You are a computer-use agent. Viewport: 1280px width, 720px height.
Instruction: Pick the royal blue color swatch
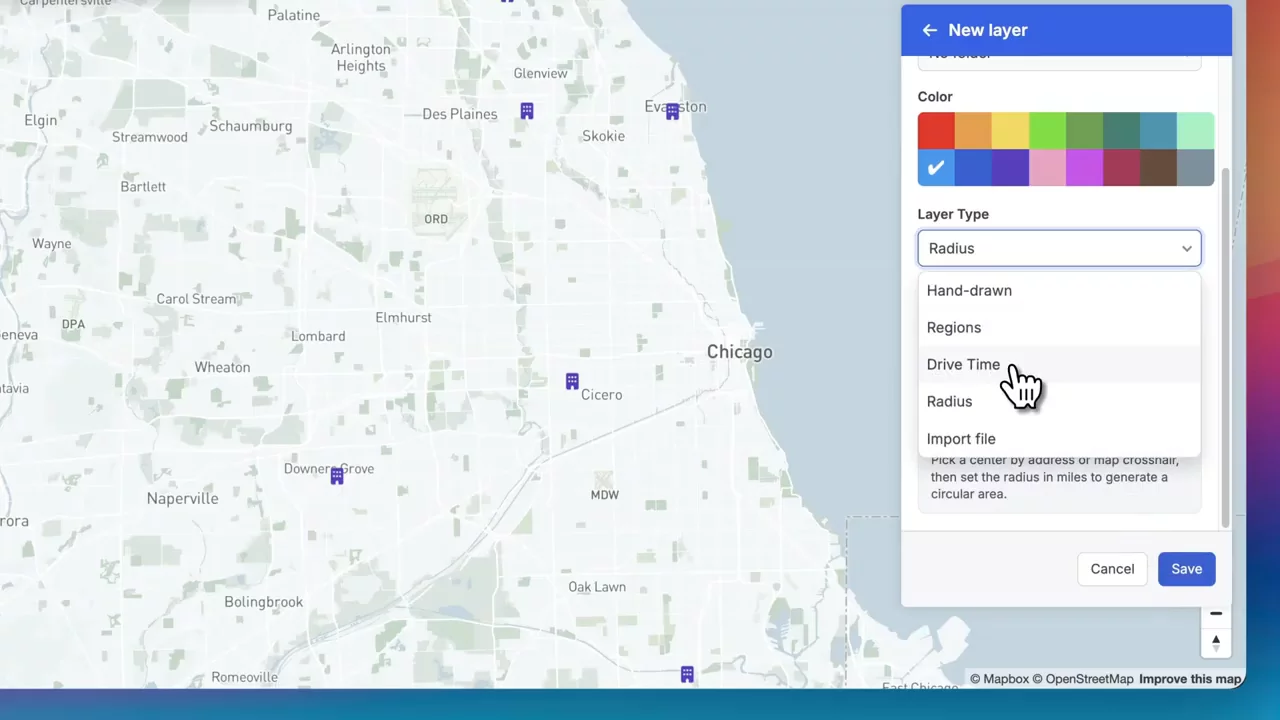pos(973,168)
